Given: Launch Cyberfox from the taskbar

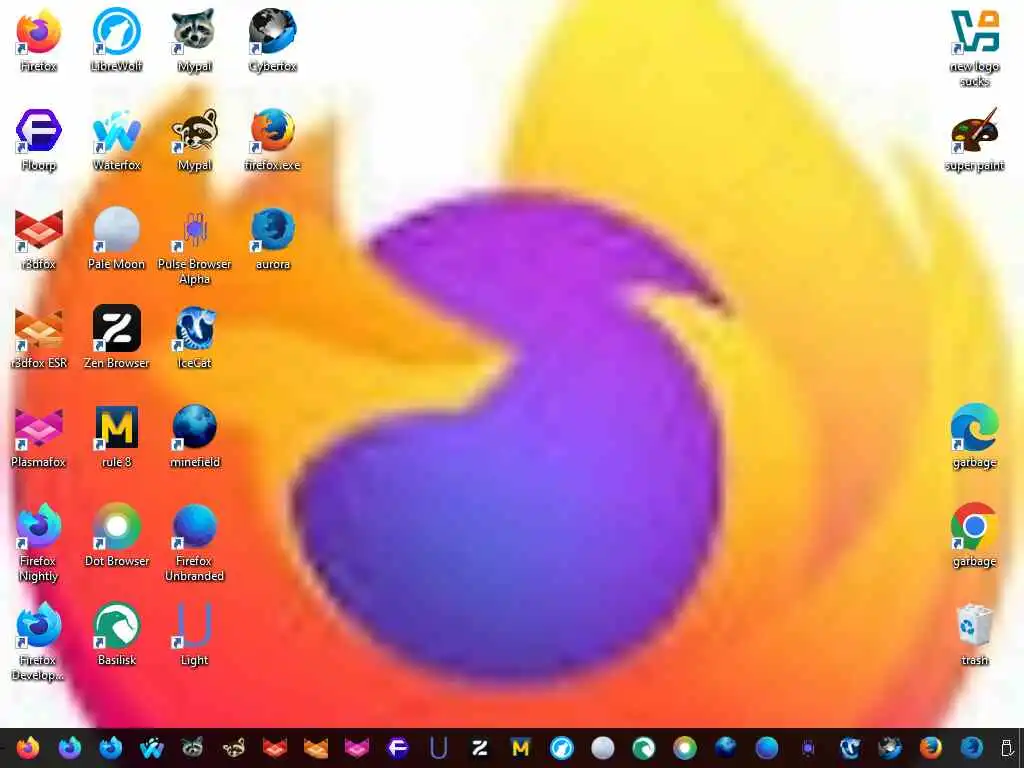Looking at the screenshot, I should point(890,748).
